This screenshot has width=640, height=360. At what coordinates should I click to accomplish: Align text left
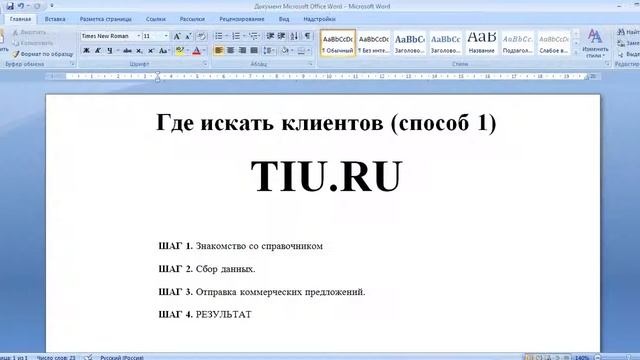tap(219, 51)
